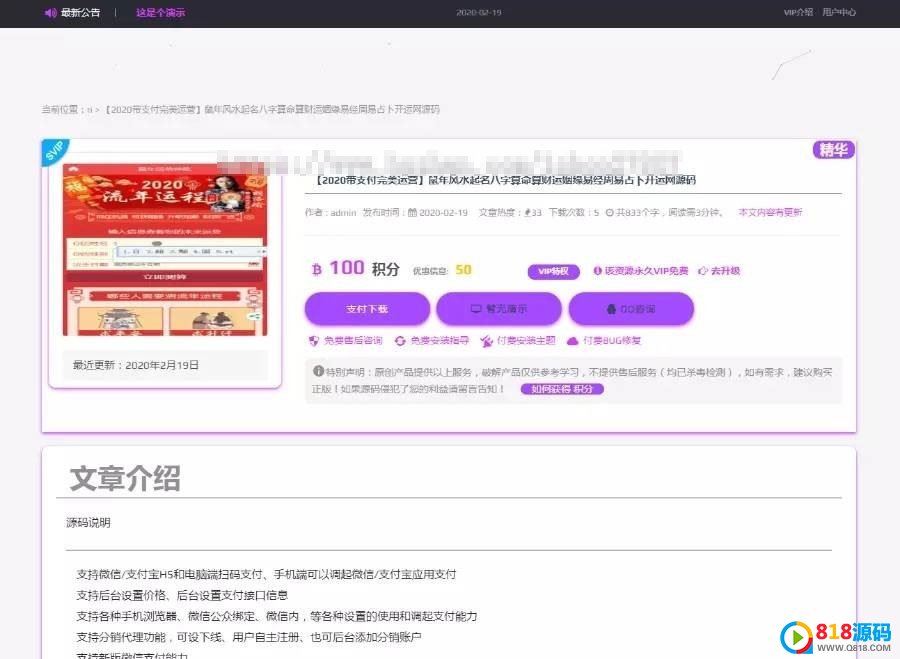Click the calendar icon beside publish date
Screen dimensions: 900x659
(412, 213)
